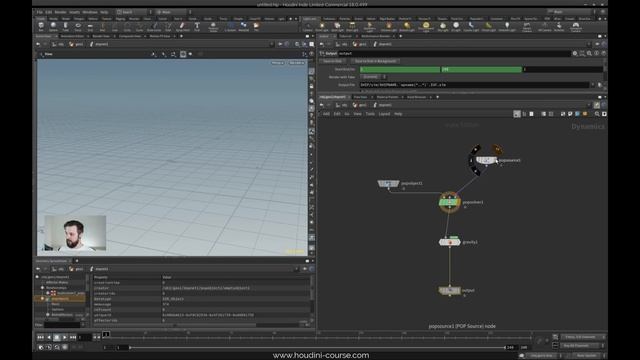This screenshot has width=640, height=360.
Task: Open output file chooser icon
Action: pyautogui.click(x=600, y=85)
